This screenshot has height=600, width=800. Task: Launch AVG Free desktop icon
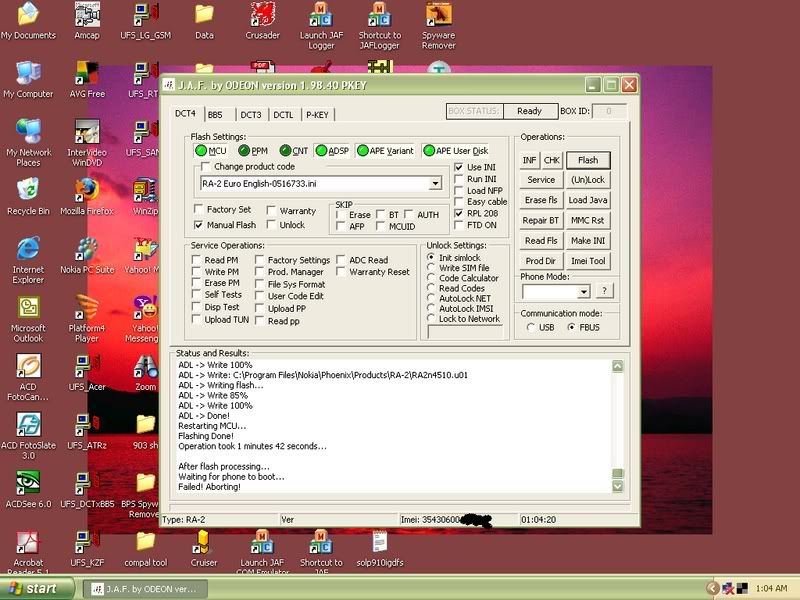[x=87, y=79]
